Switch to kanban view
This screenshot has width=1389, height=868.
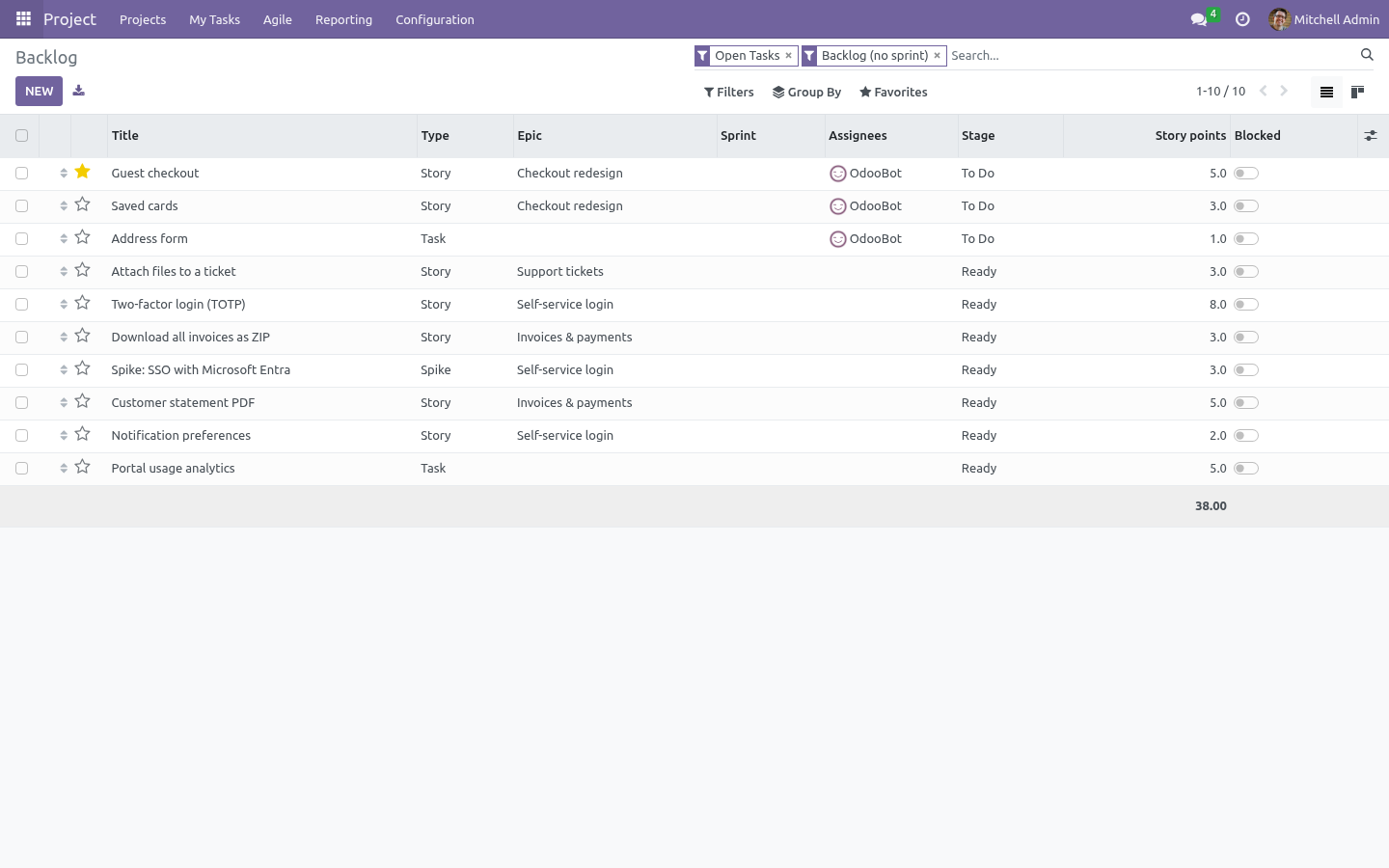(x=1357, y=92)
